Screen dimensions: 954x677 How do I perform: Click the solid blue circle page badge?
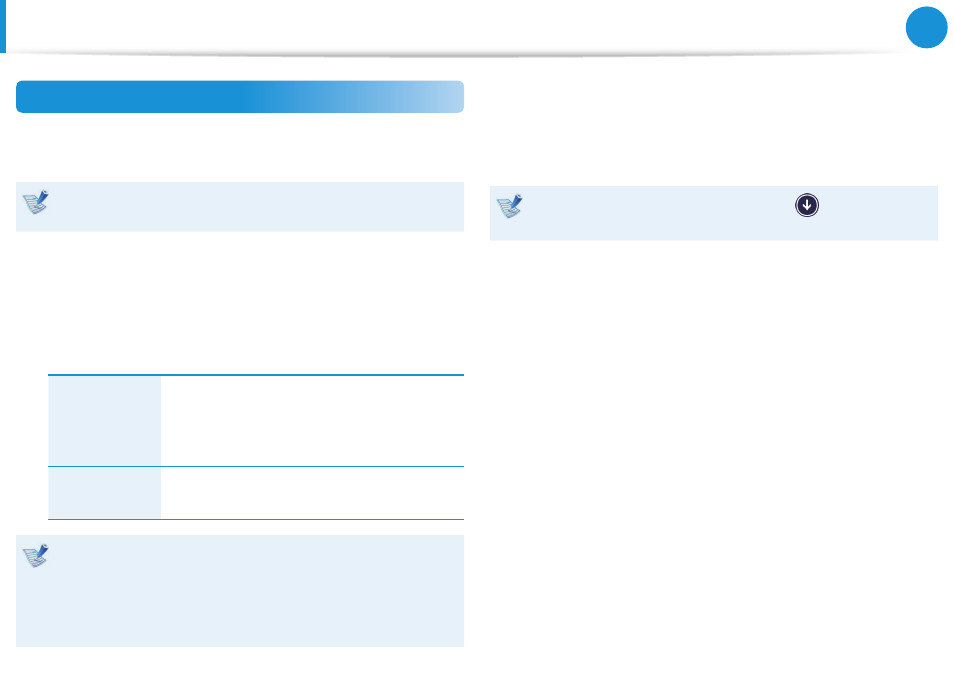click(x=926, y=27)
